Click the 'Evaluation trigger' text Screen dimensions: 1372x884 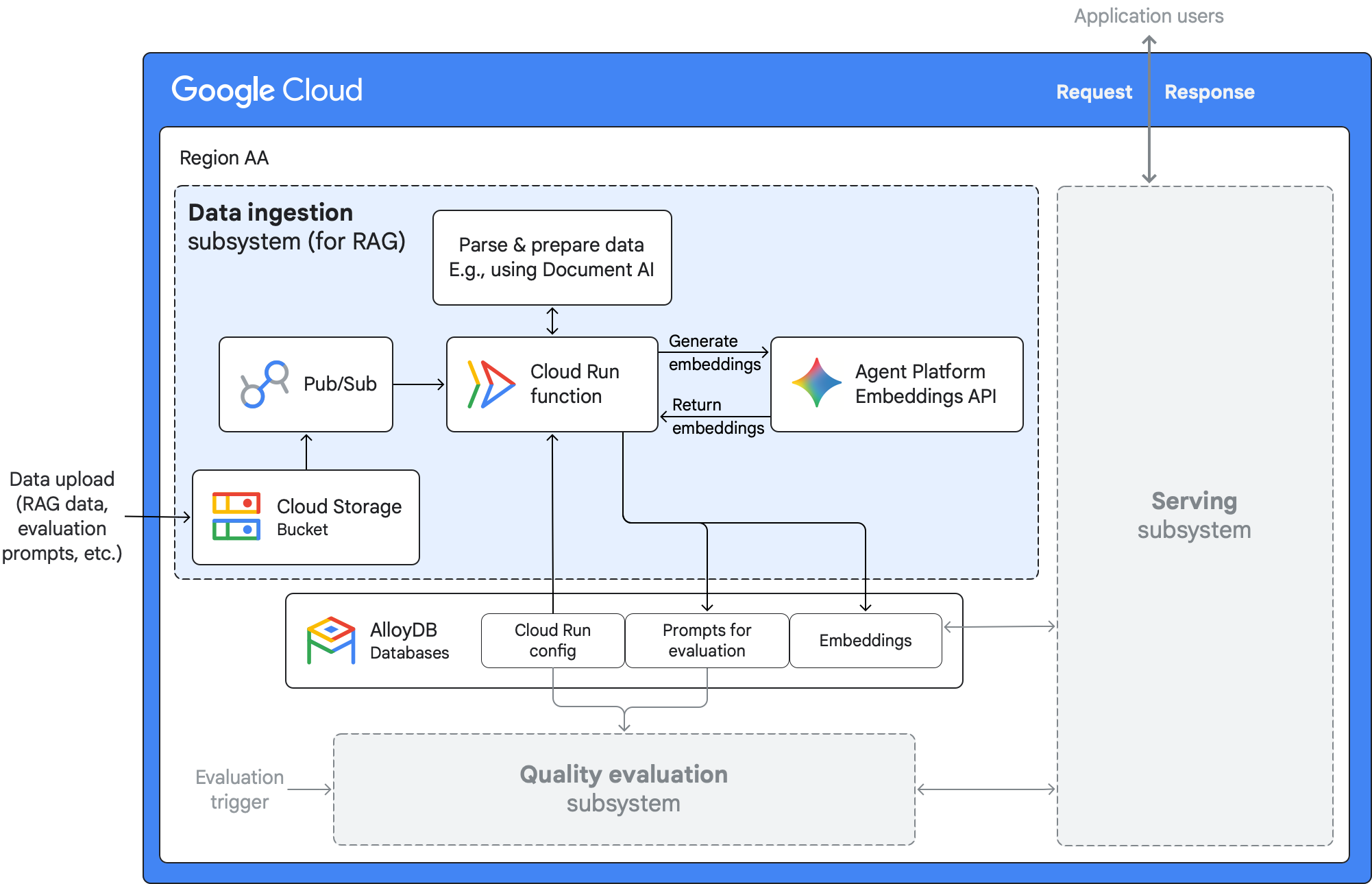tap(239, 789)
